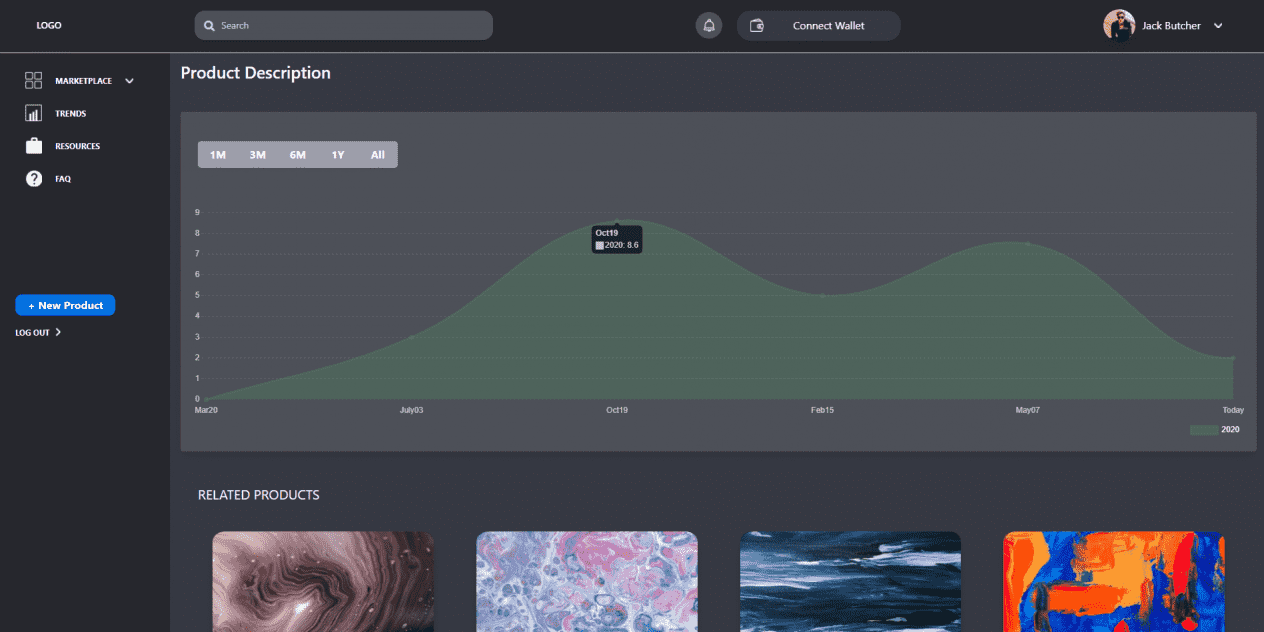Screen dimensions: 1264x632
Task: Click the LOGO in the header
Action: coord(49,26)
